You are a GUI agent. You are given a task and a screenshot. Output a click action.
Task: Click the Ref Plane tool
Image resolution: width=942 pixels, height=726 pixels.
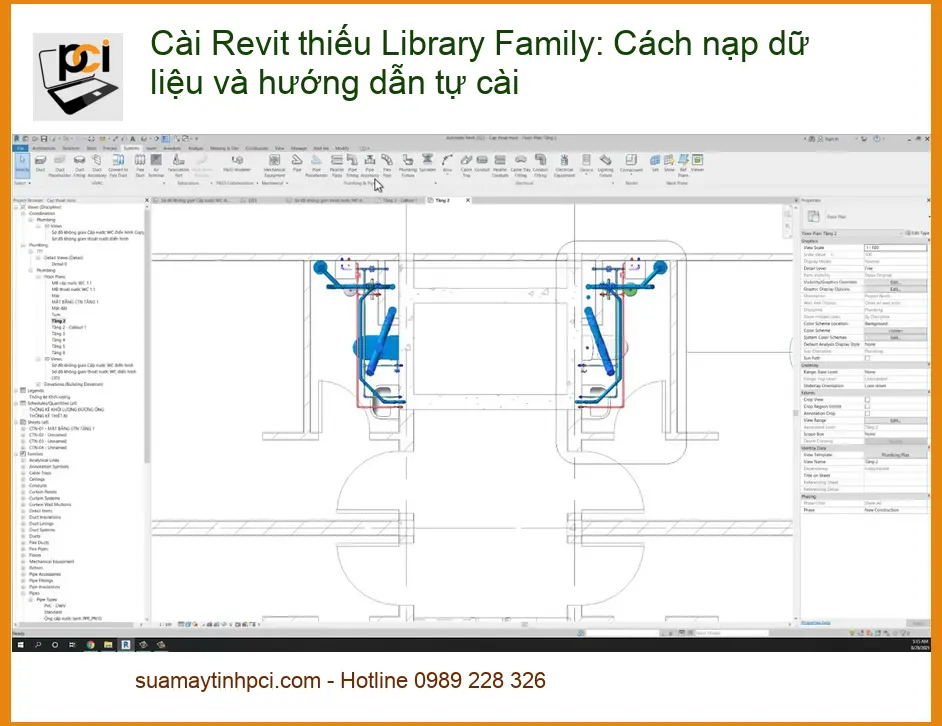click(683, 165)
